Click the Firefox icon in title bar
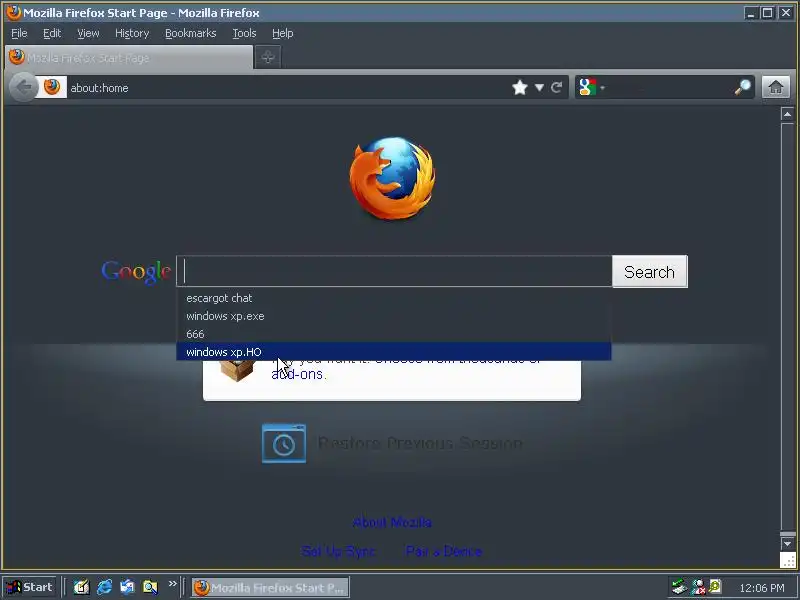Image resolution: width=800 pixels, height=600 pixels. point(13,12)
